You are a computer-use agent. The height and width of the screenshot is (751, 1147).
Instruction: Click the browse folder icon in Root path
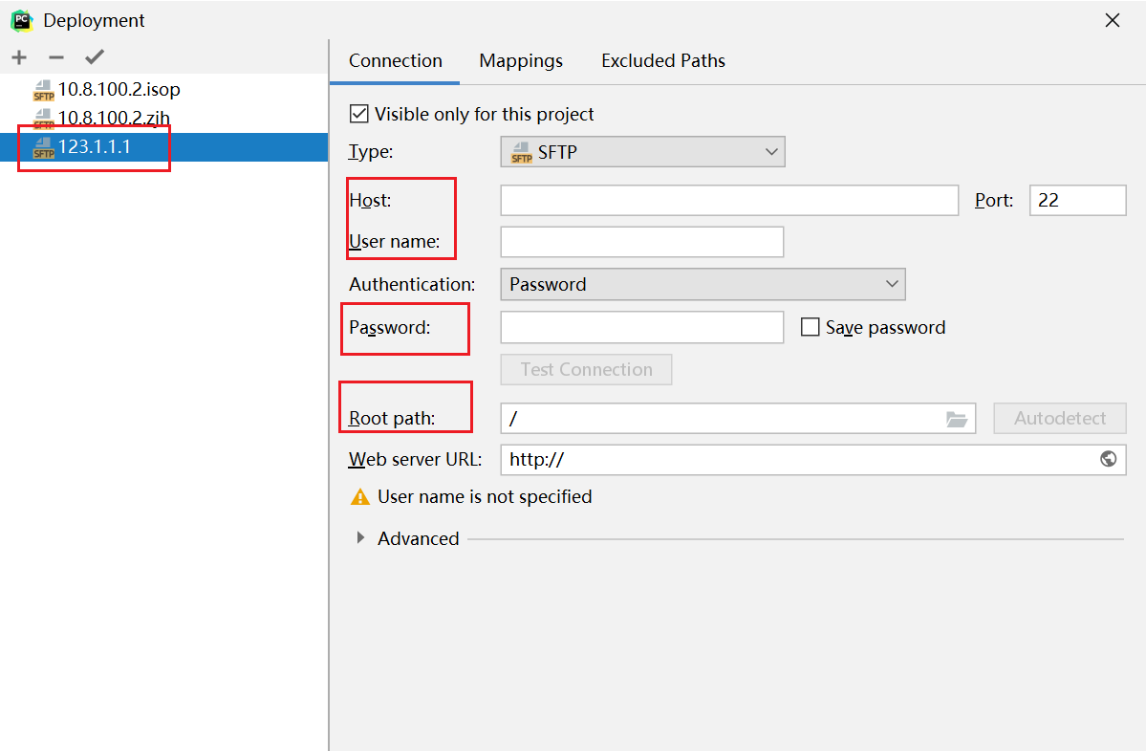pos(957,419)
